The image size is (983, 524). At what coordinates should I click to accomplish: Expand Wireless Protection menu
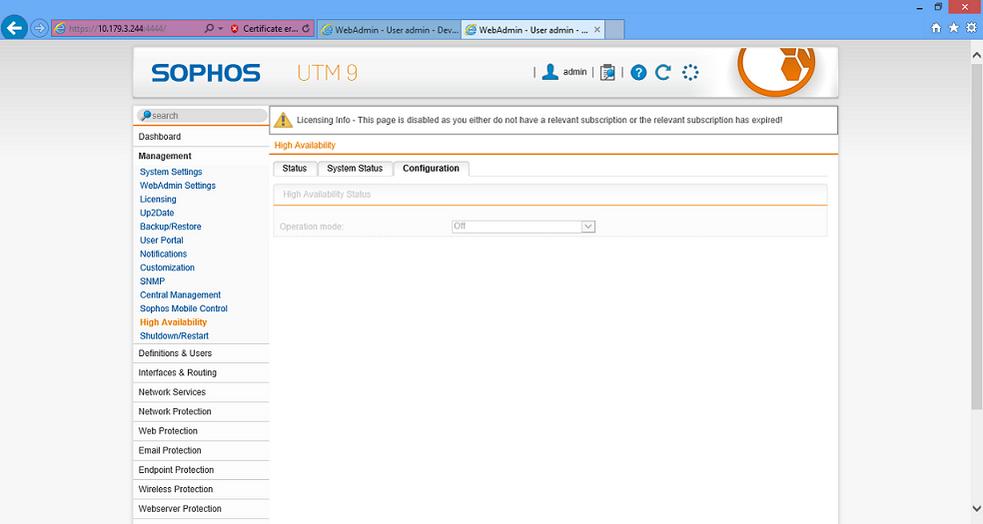coord(201,490)
